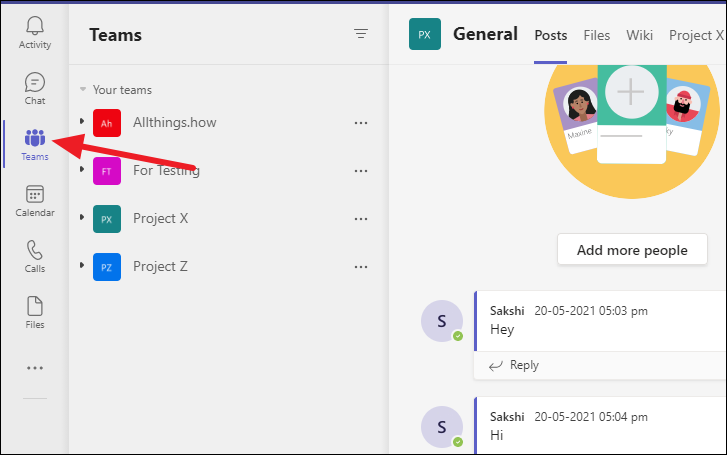Click Sakshi's name on 05:04 pm message

[507, 417]
